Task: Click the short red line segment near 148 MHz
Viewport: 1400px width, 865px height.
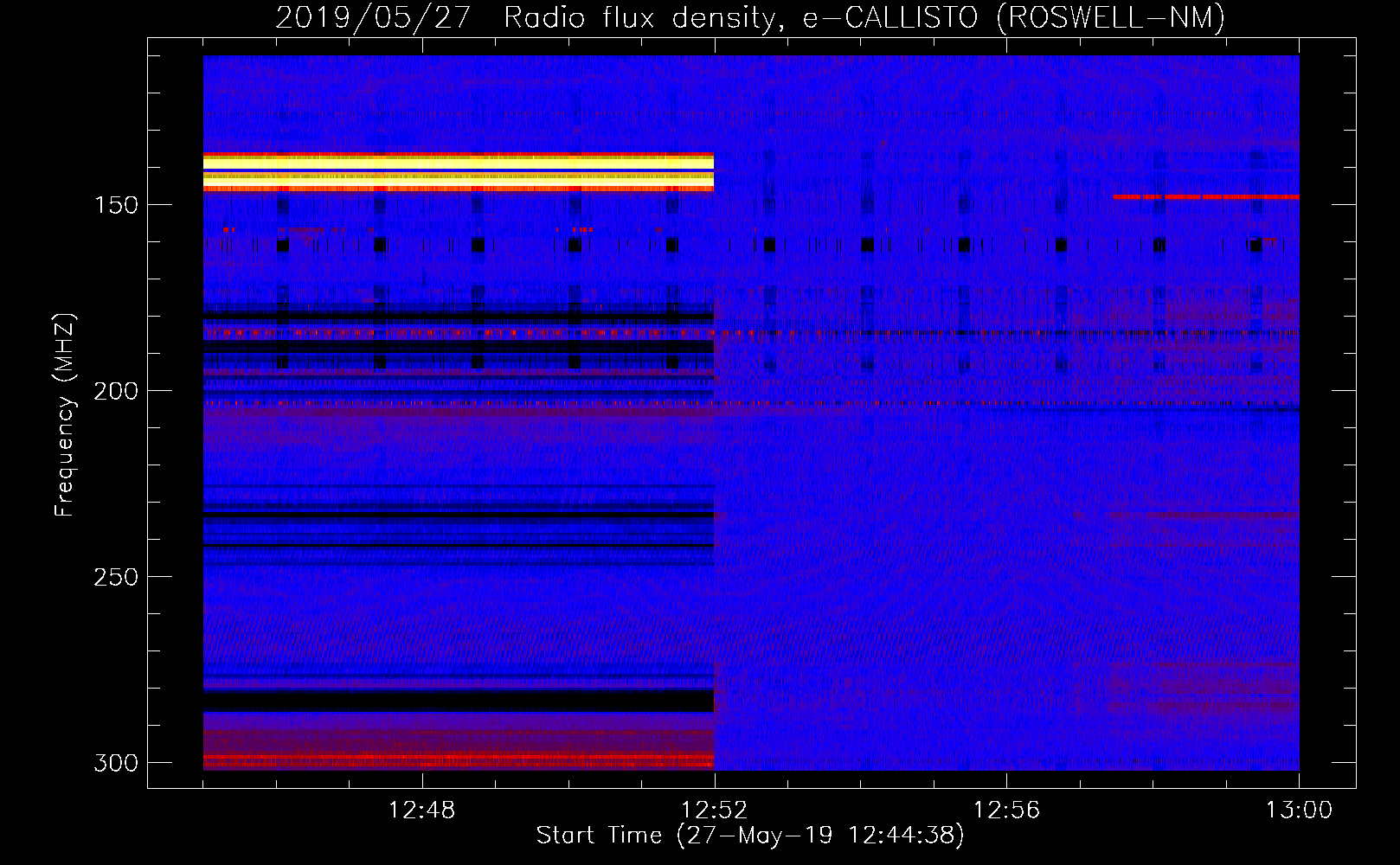Action: pos(1206,197)
